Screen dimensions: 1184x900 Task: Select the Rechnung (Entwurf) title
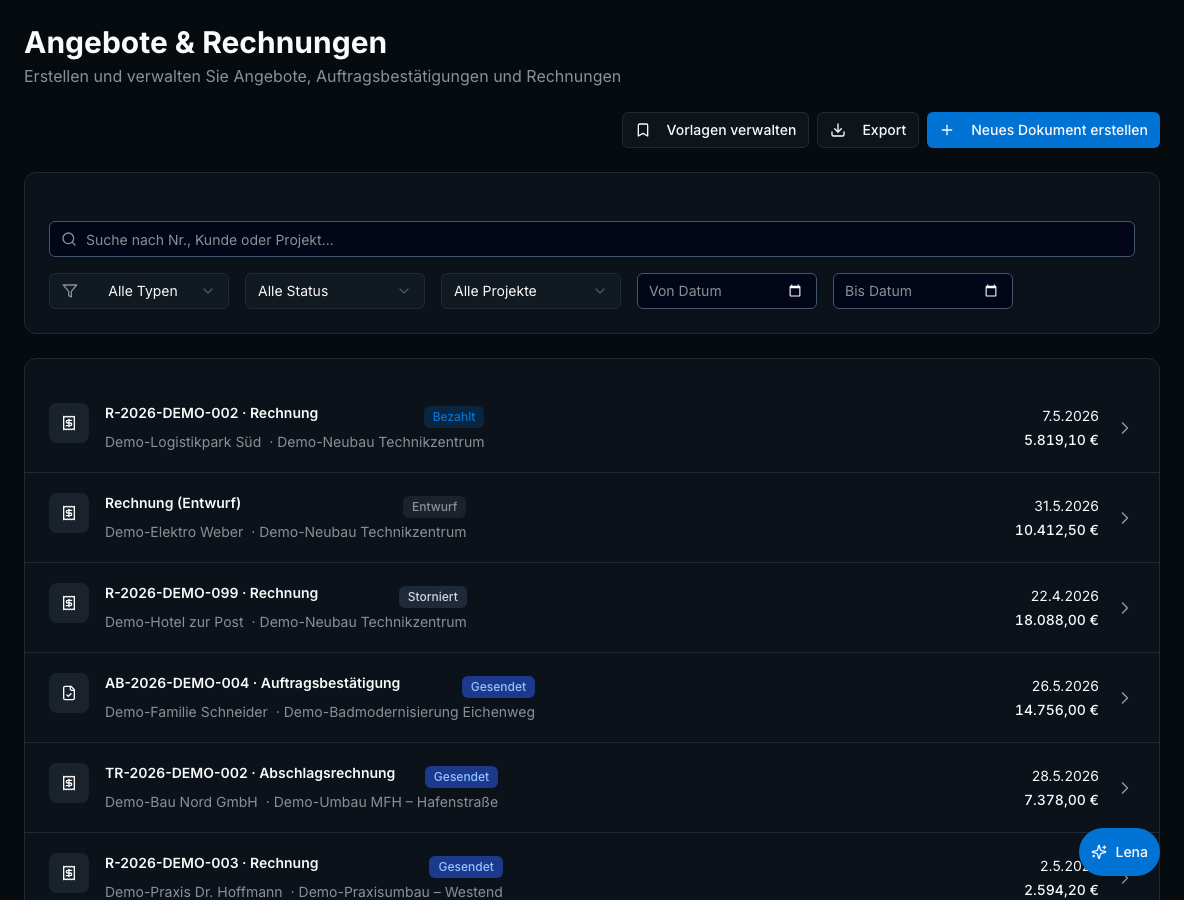point(173,503)
